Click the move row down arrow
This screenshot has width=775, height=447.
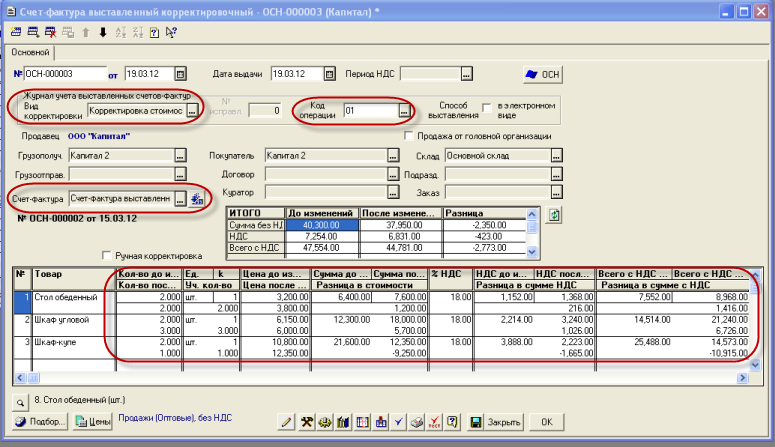coord(103,31)
